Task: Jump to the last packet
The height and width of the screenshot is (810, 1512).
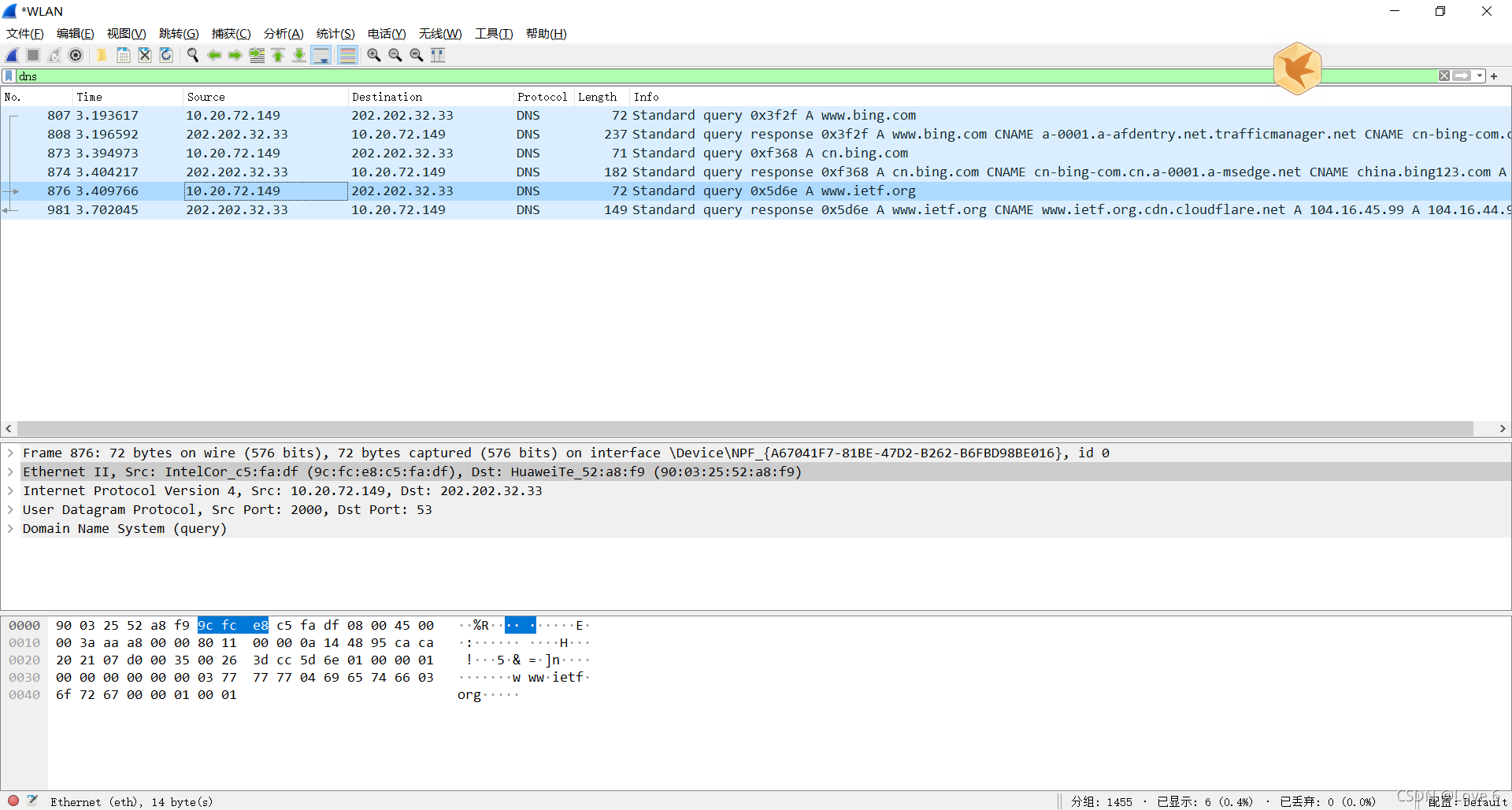Action: [x=299, y=55]
